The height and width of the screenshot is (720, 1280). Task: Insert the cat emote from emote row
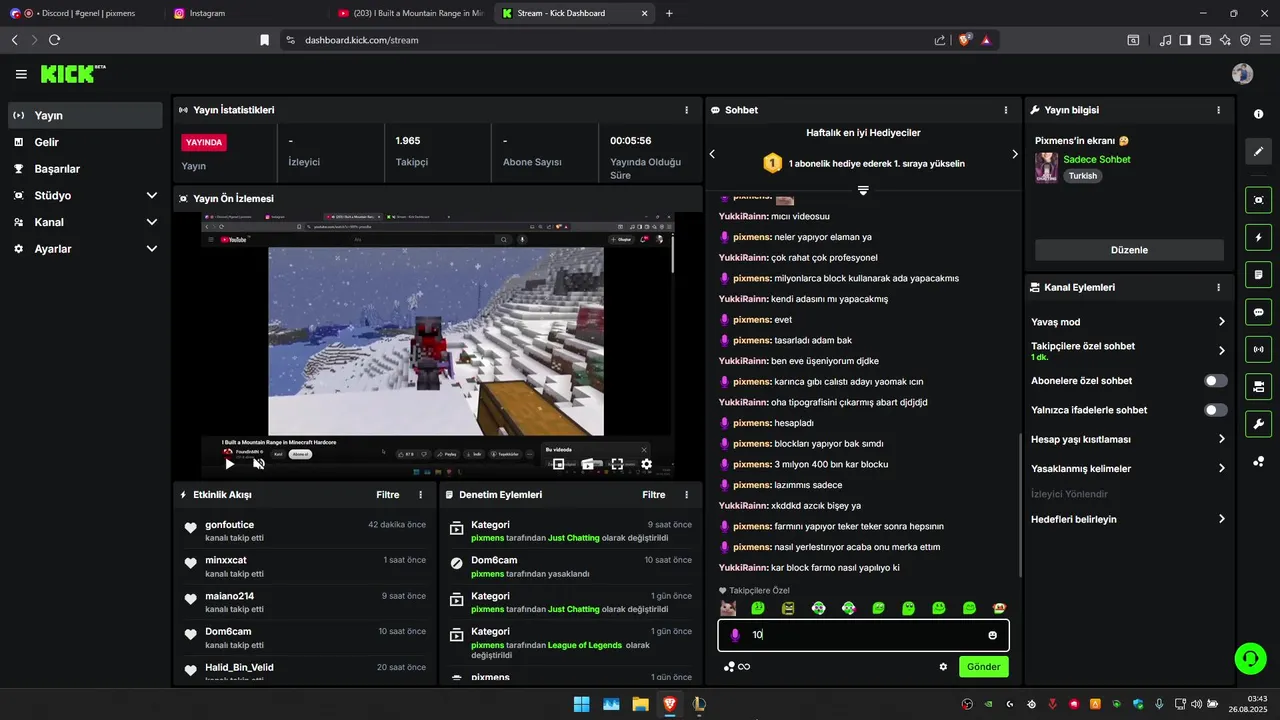[728, 608]
